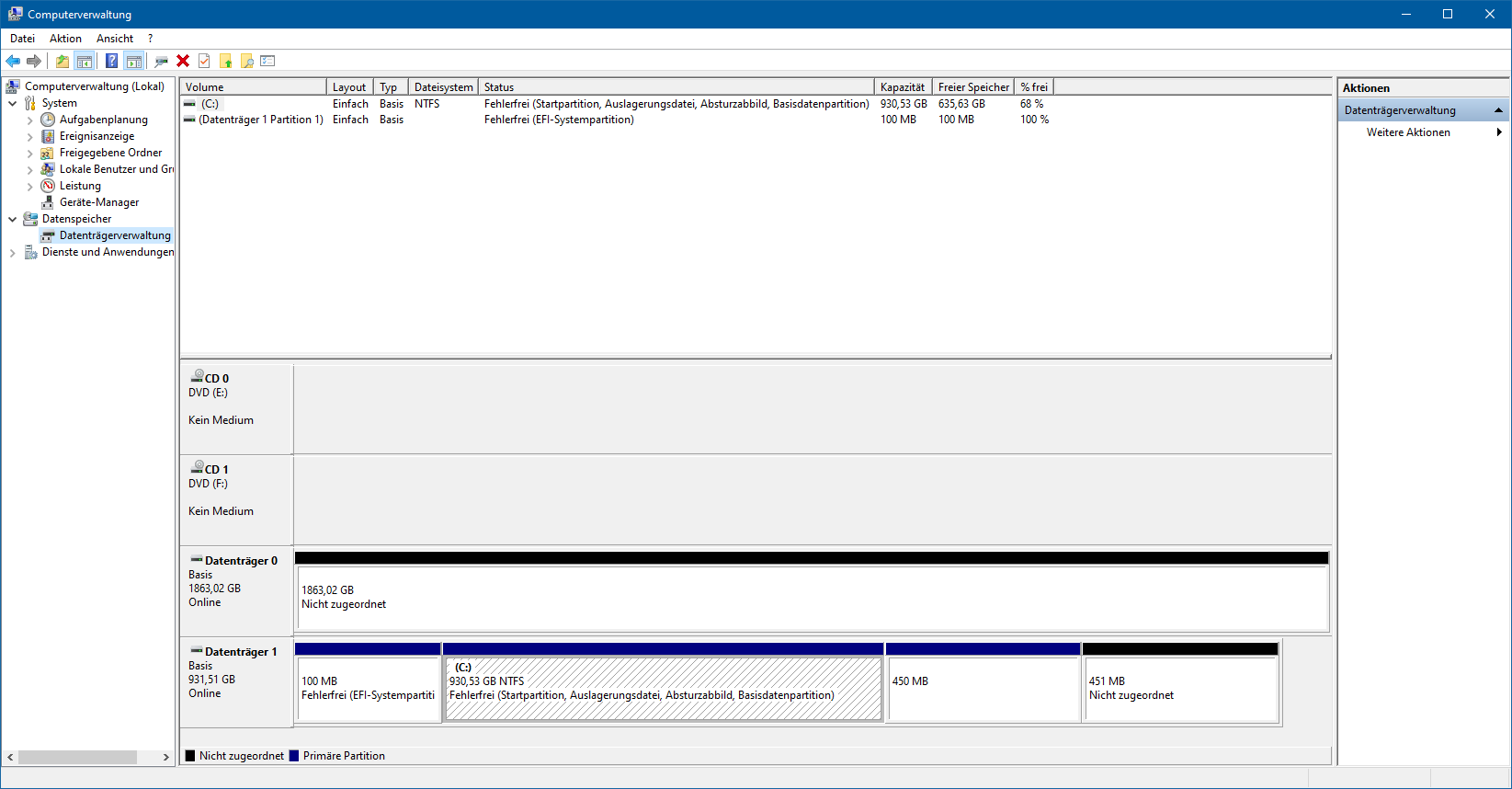The height and width of the screenshot is (789, 1512).
Task: Collapse the Datenträgerverwaltung actions section arrow
Action: tap(1498, 110)
